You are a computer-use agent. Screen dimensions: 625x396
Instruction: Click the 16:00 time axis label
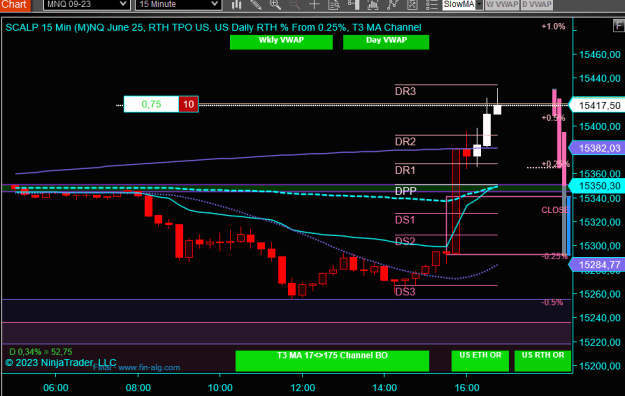tap(467, 388)
